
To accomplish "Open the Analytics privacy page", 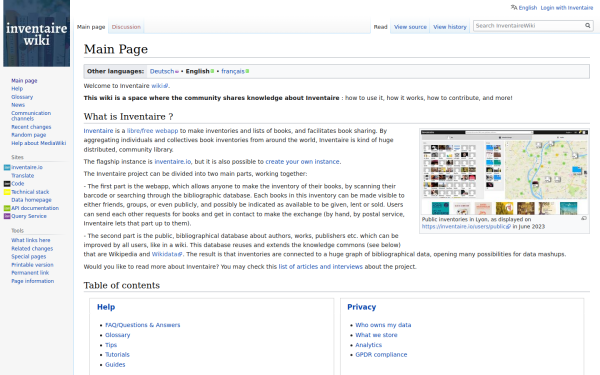I will tap(368, 345).
